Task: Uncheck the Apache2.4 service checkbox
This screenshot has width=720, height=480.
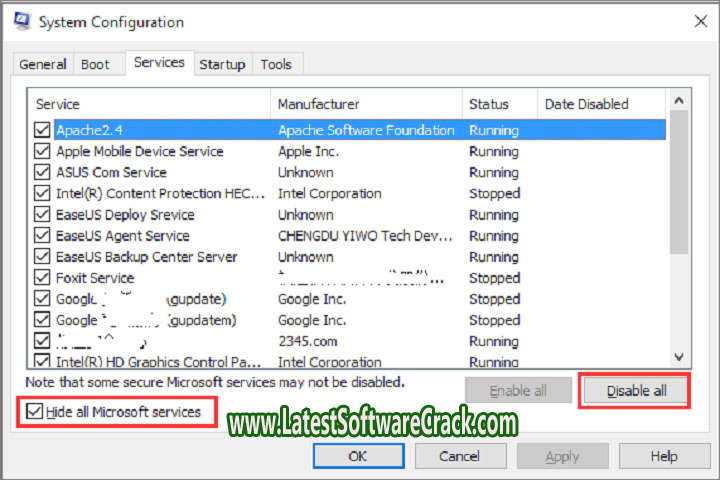Action: 42,130
